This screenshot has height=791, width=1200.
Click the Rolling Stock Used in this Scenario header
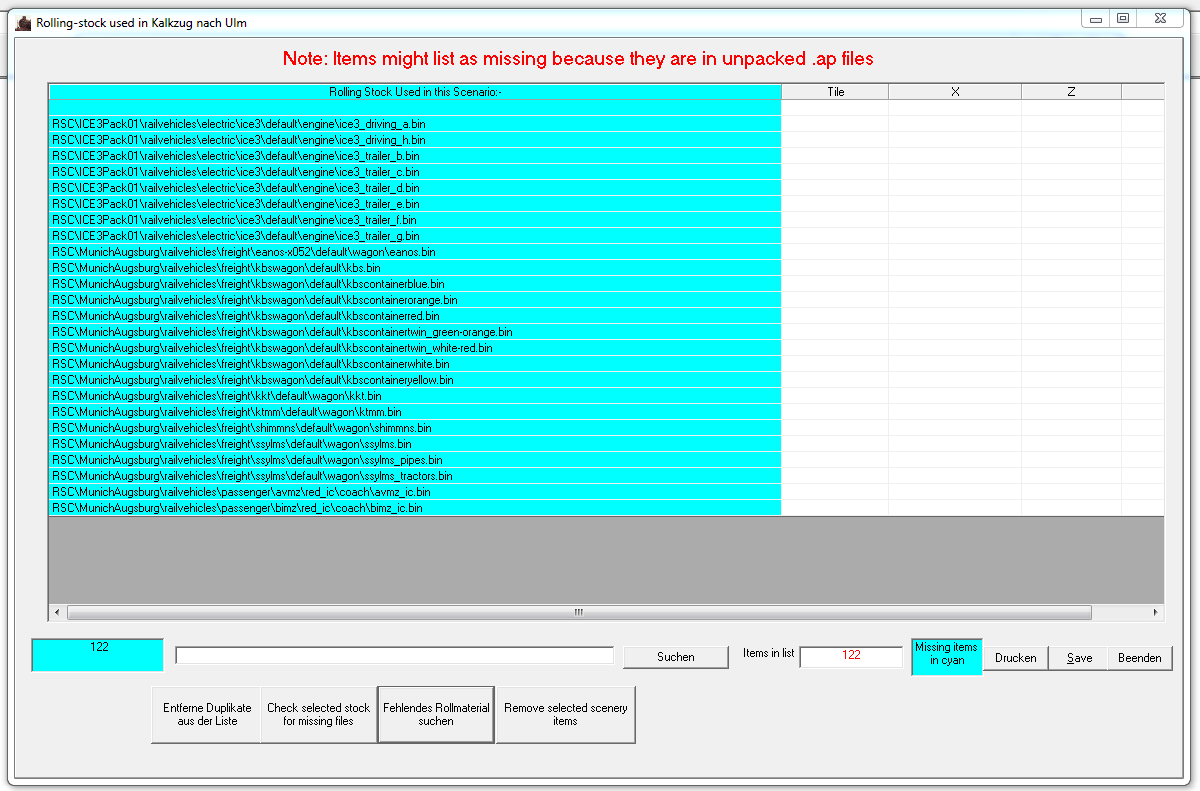point(415,91)
